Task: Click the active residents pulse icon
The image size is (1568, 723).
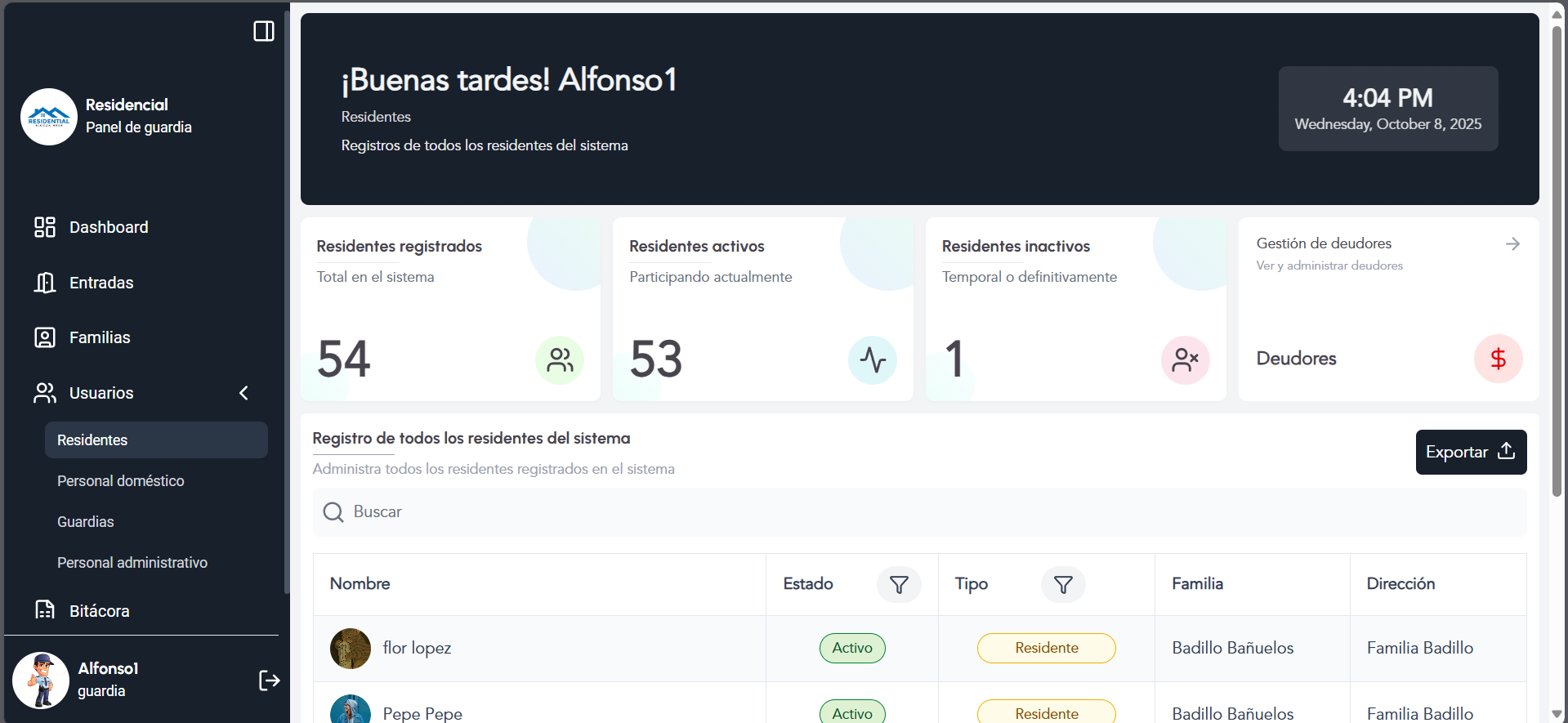Action: 873,359
